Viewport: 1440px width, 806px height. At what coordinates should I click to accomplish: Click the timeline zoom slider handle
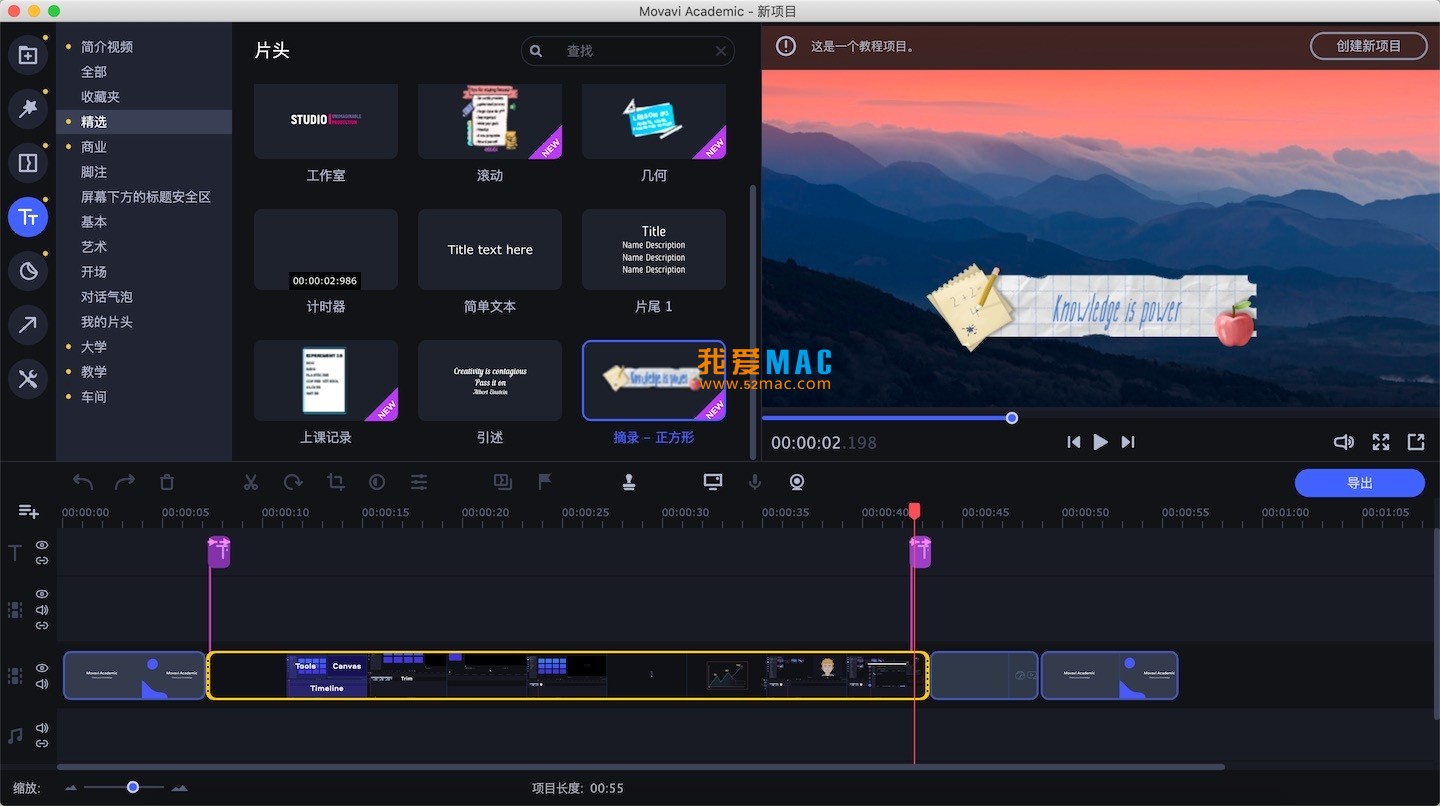pyautogui.click(x=133, y=788)
